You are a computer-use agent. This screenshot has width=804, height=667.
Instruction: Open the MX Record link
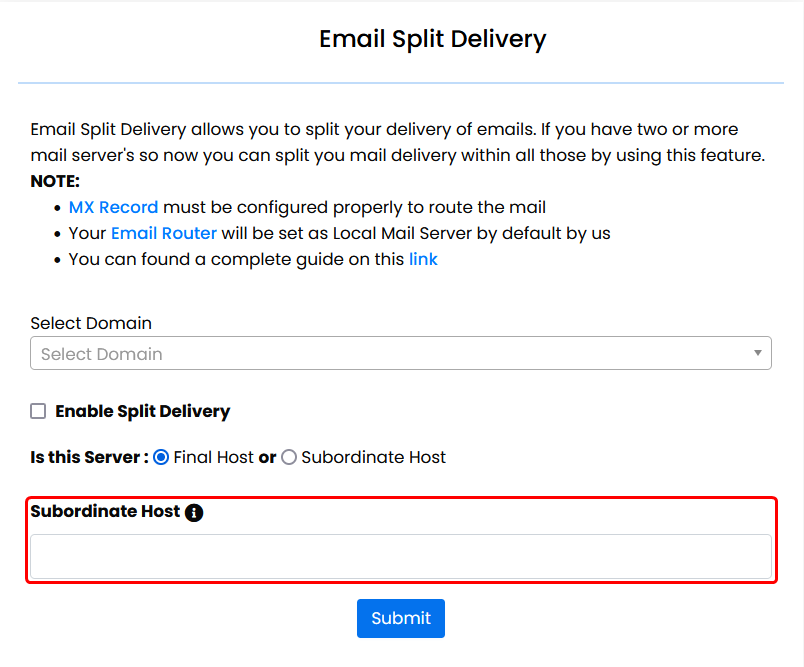113,207
